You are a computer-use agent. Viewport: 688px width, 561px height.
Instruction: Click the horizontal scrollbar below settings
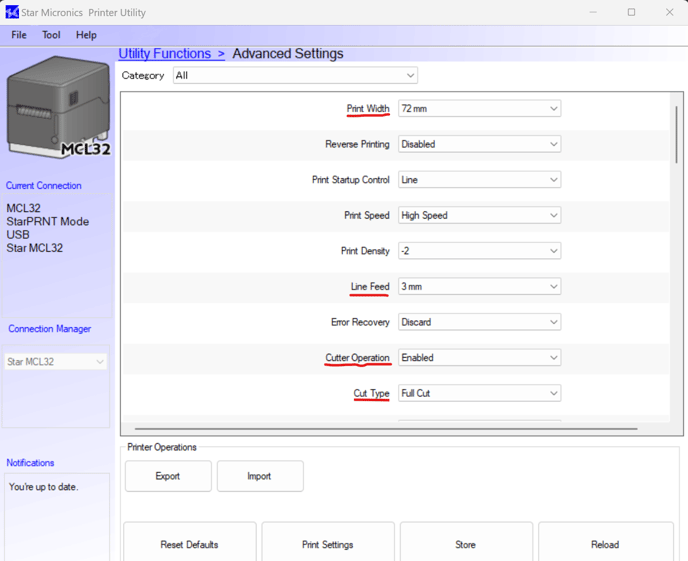click(x=380, y=429)
